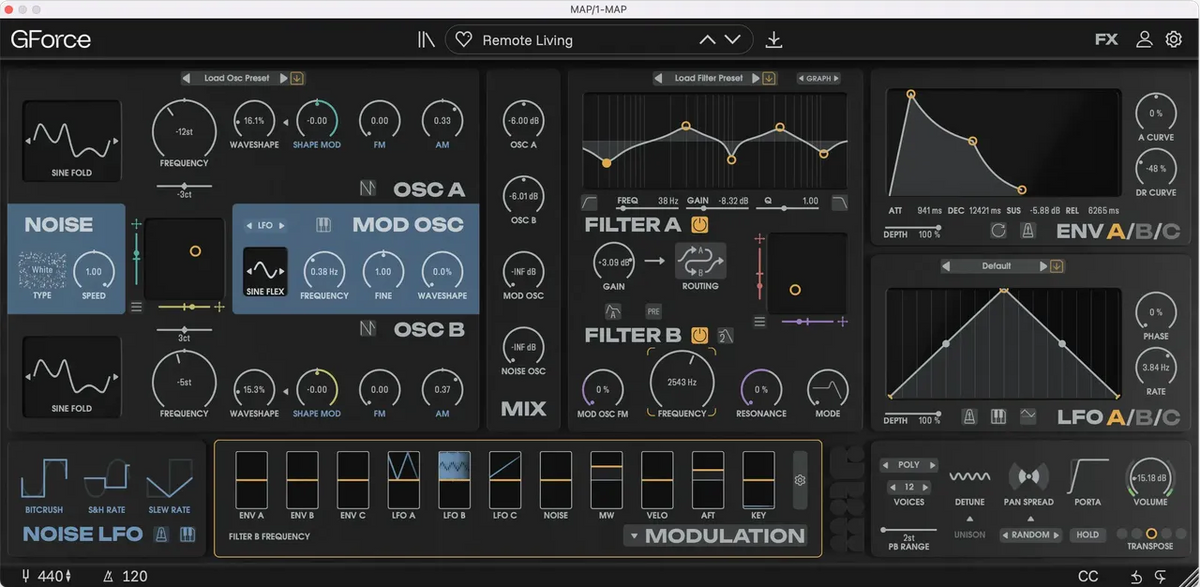
Task: Click the PB RANGE slider
Action: click(908, 529)
